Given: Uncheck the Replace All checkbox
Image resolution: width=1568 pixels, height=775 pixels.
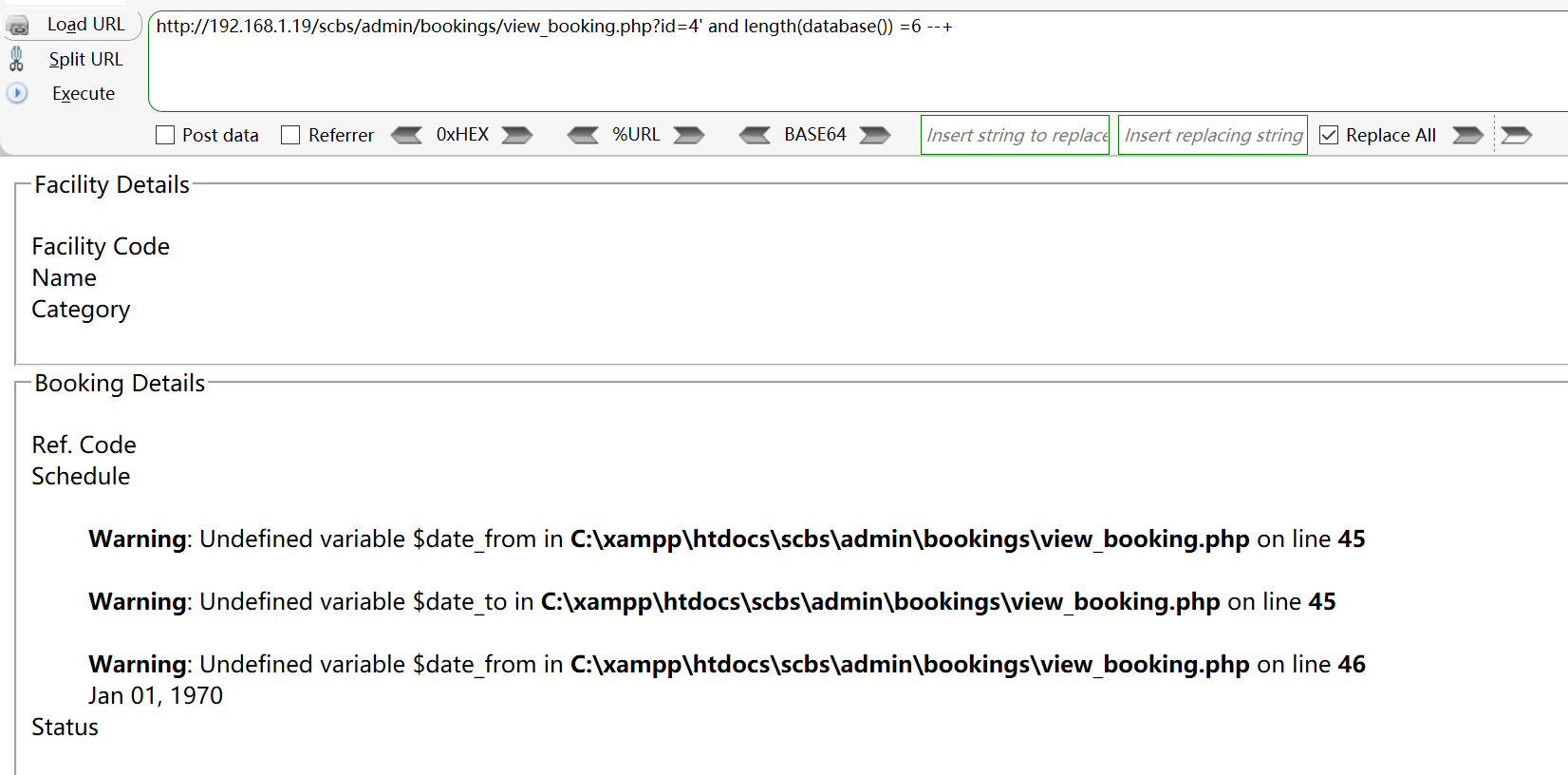Looking at the screenshot, I should coord(1329,135).
